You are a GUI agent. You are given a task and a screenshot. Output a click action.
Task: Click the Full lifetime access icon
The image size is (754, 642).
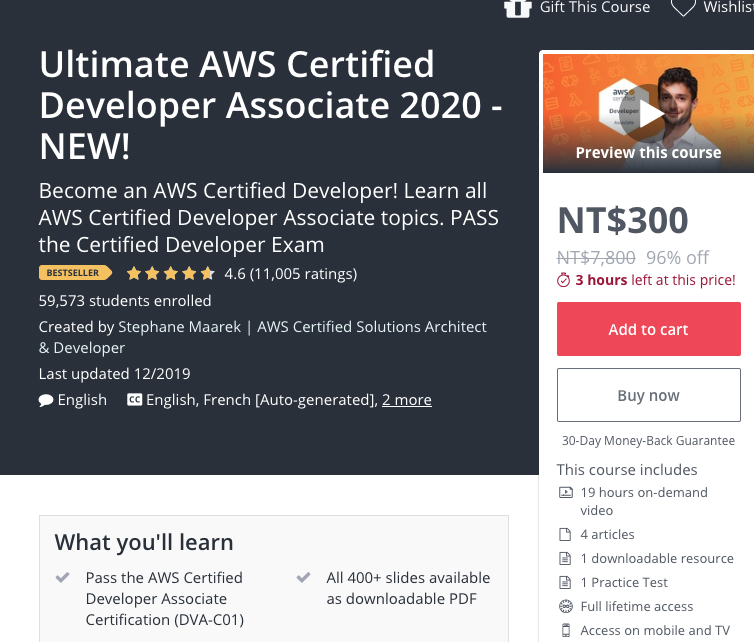coord(566,606)
